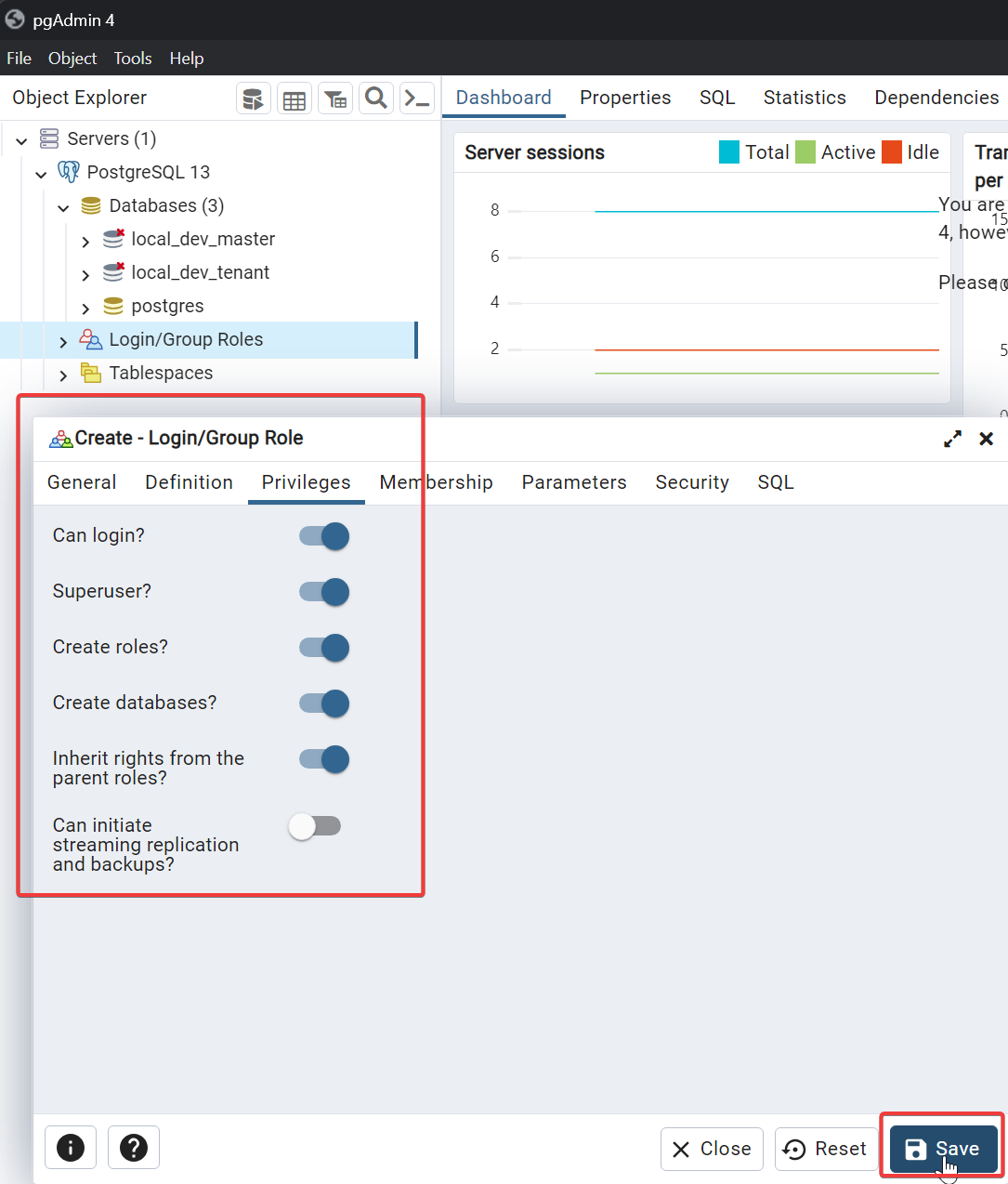
Task: Click the Idle legend color swatch
Action: 892,151
